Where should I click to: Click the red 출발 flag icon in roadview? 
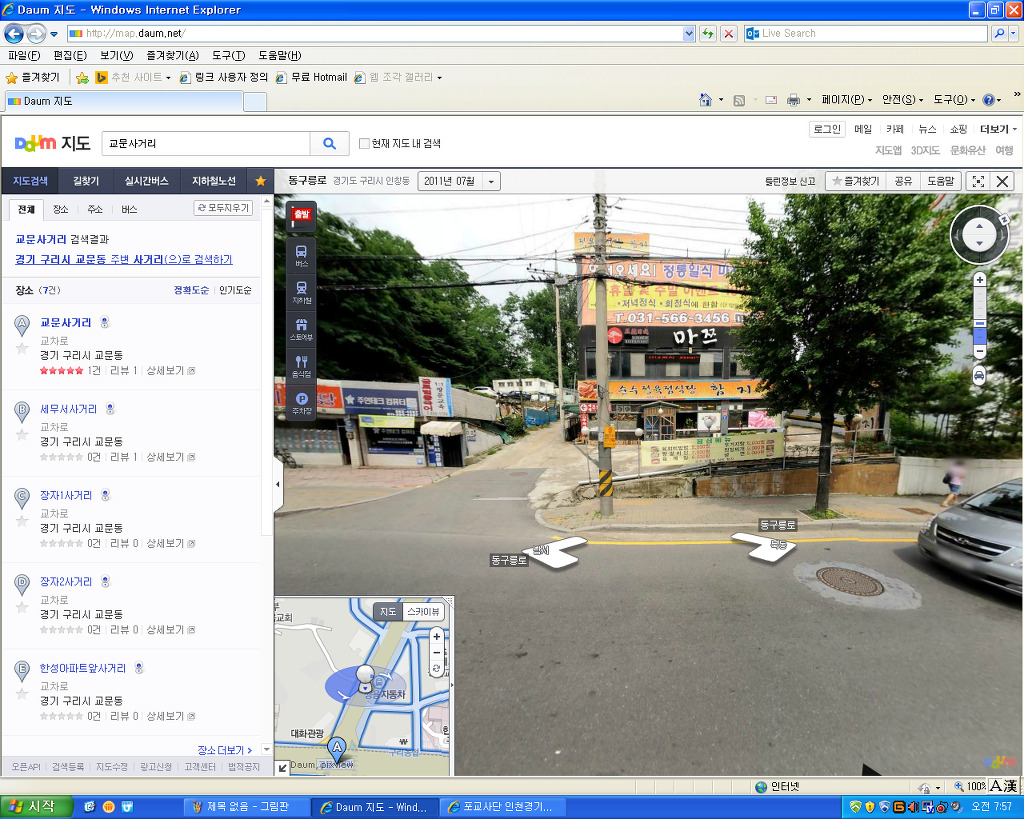[x=301, y=216]
